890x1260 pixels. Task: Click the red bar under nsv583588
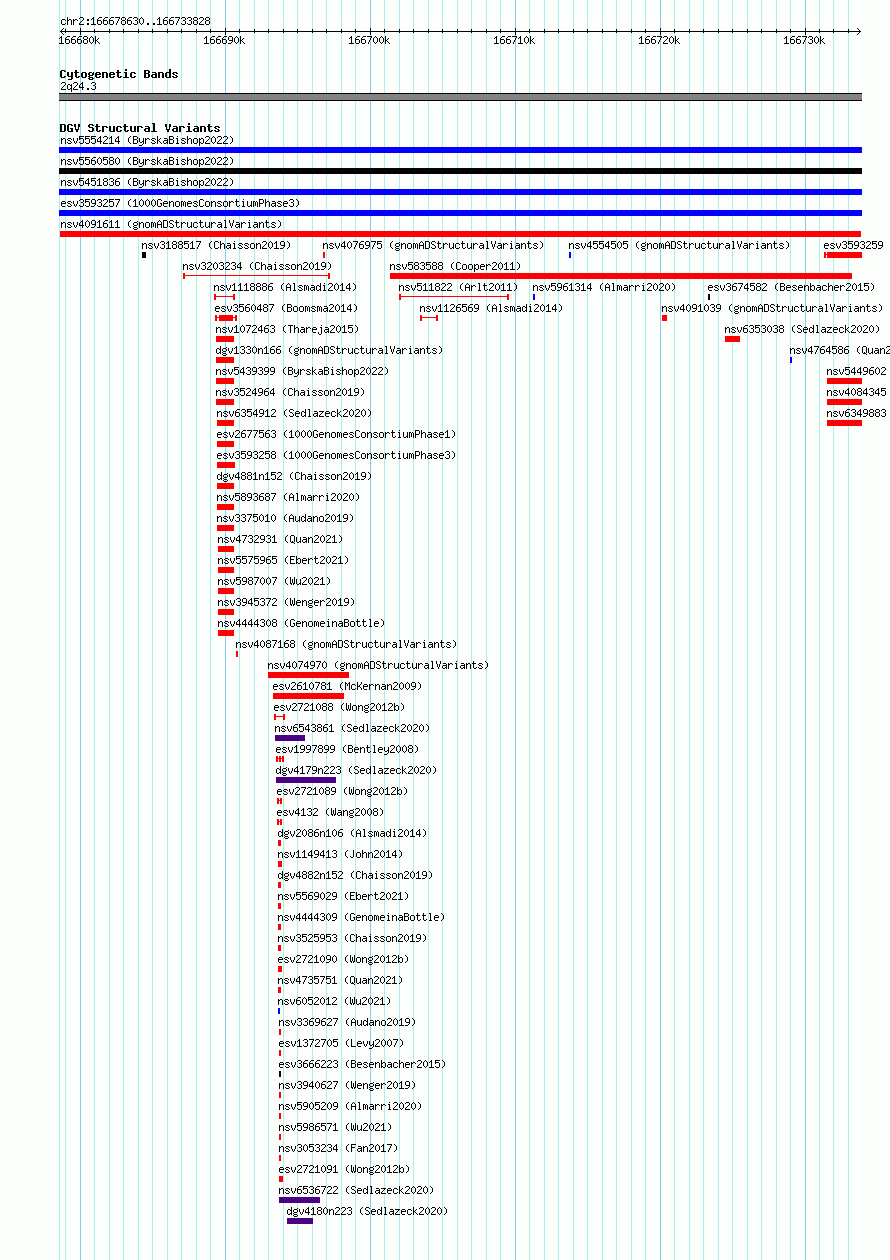(620, 276)
